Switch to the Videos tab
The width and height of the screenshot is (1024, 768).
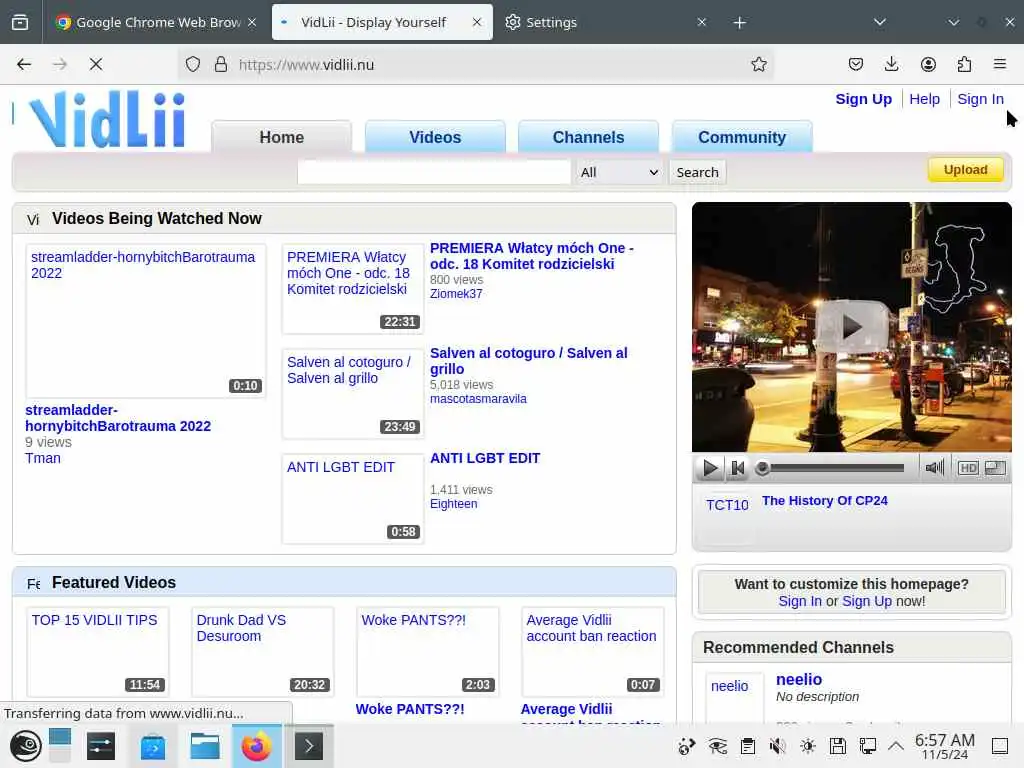[x=435, y=137]
